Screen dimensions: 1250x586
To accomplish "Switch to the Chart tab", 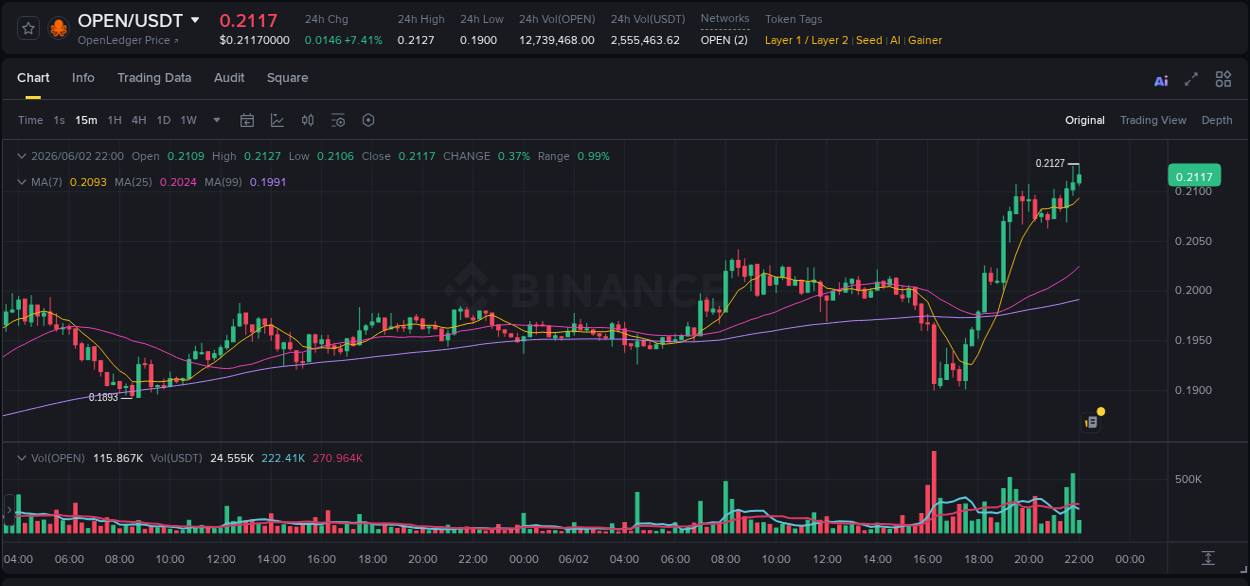I will [33, 78].
